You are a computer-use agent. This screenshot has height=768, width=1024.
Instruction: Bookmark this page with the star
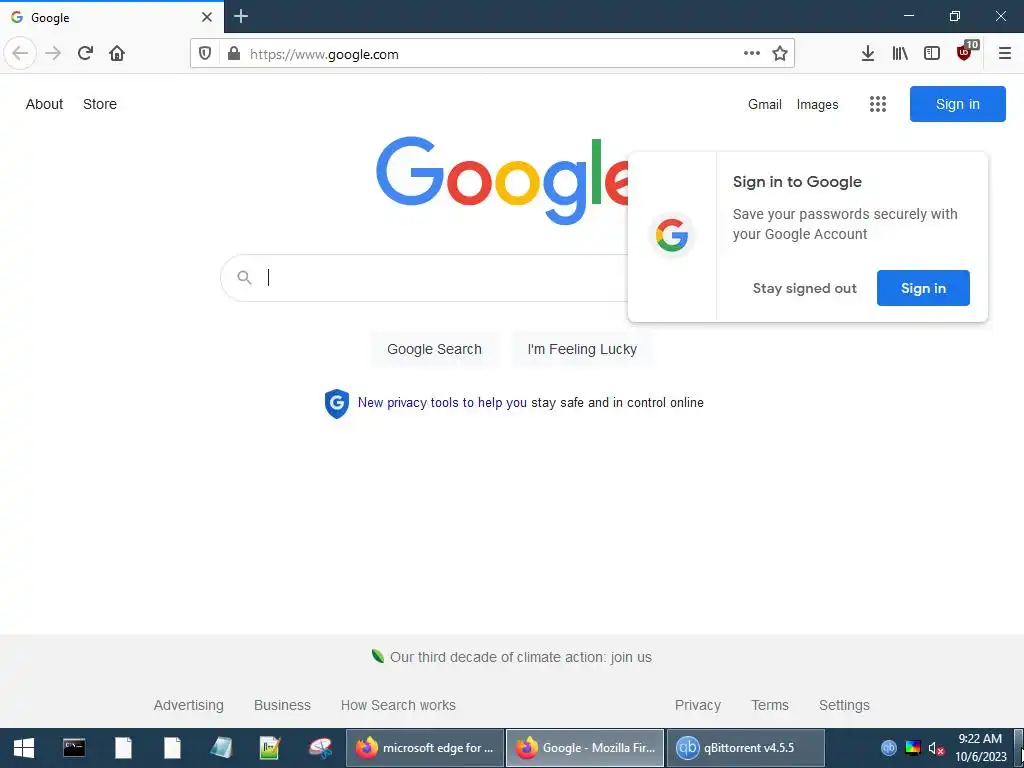point(780,54)
